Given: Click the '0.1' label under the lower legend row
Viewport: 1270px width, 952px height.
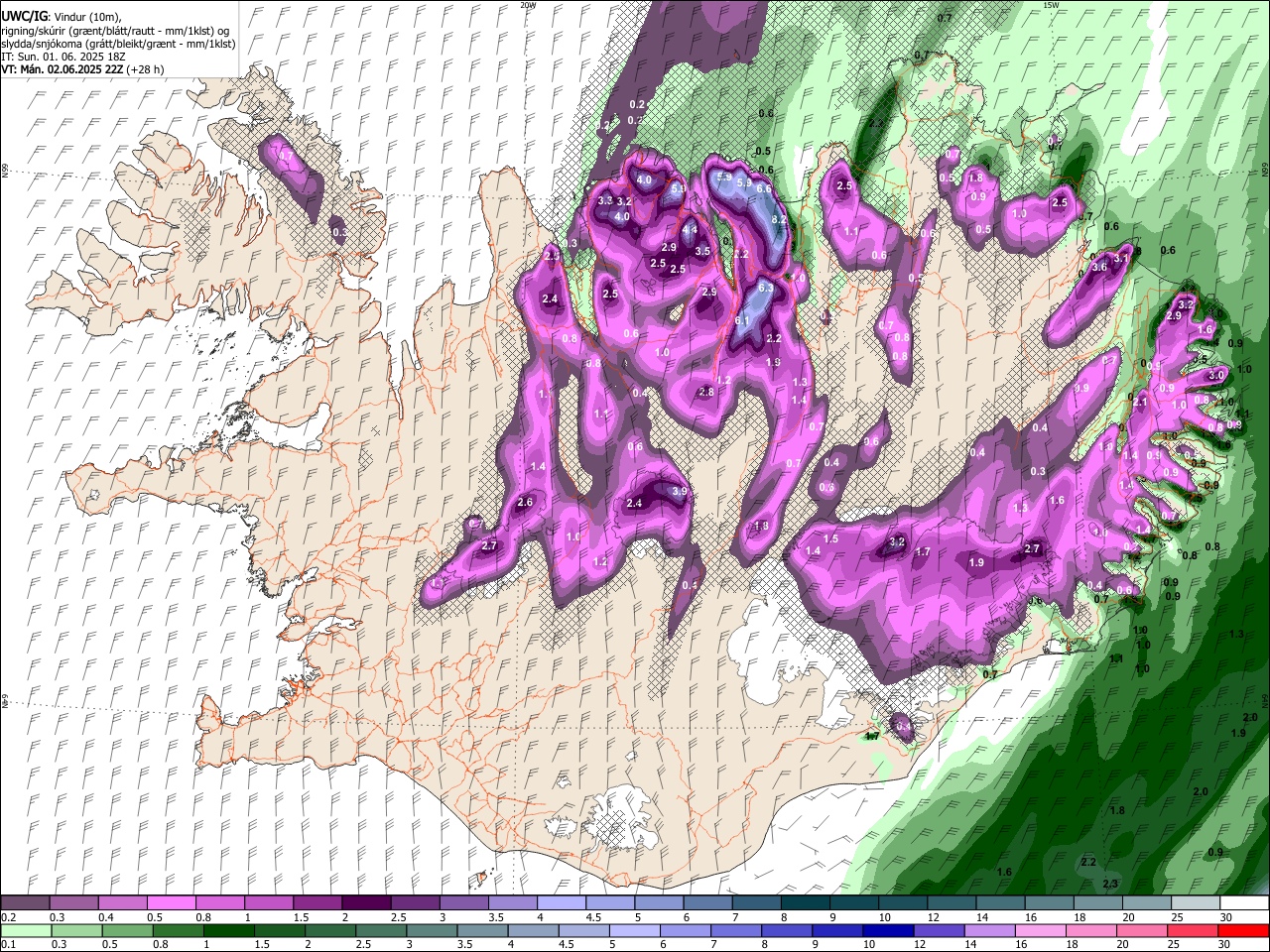Looking at the screenshot, I should tap(9, 944).
